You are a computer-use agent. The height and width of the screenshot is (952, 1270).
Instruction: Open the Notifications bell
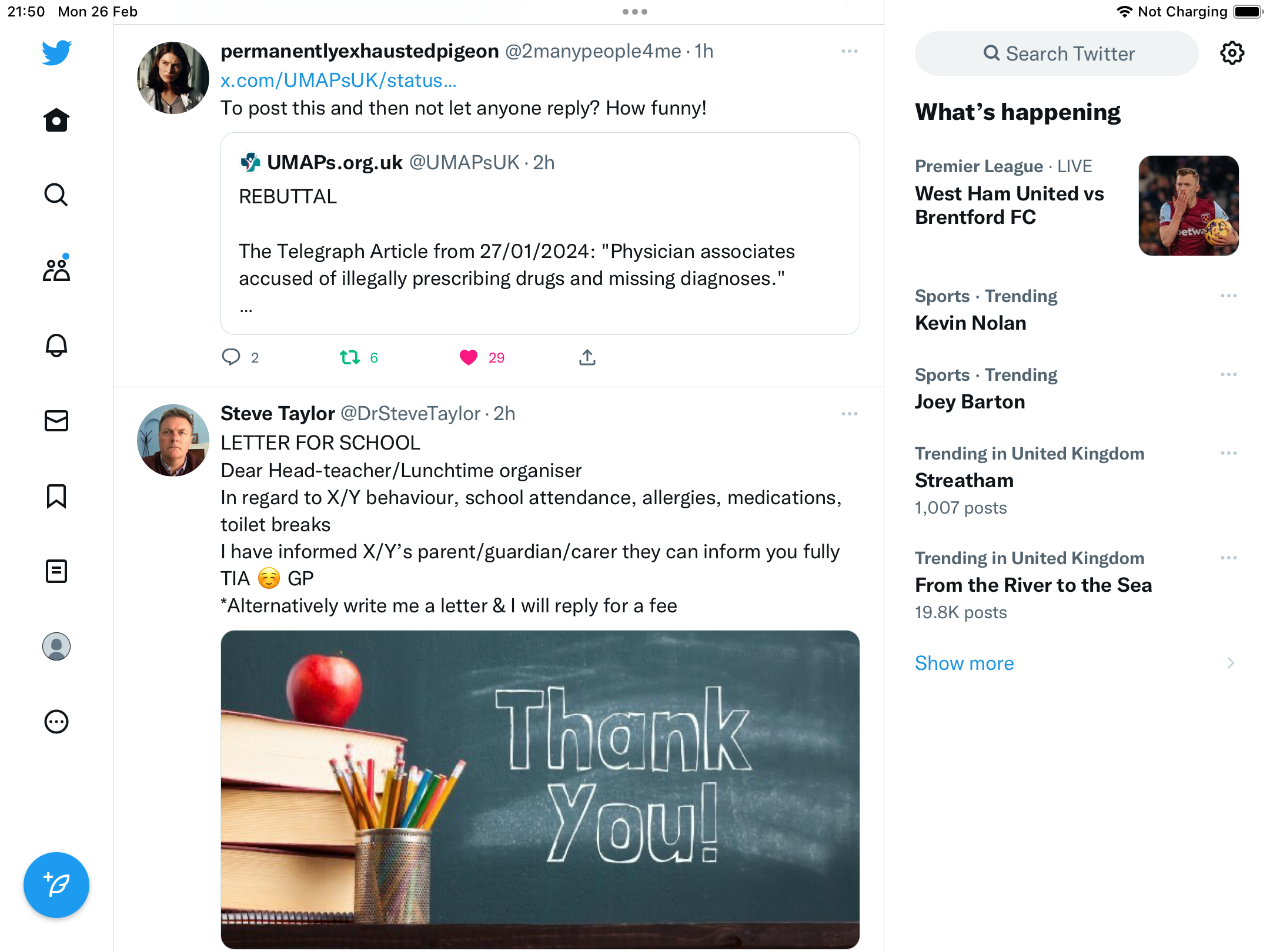pos(56,346)
